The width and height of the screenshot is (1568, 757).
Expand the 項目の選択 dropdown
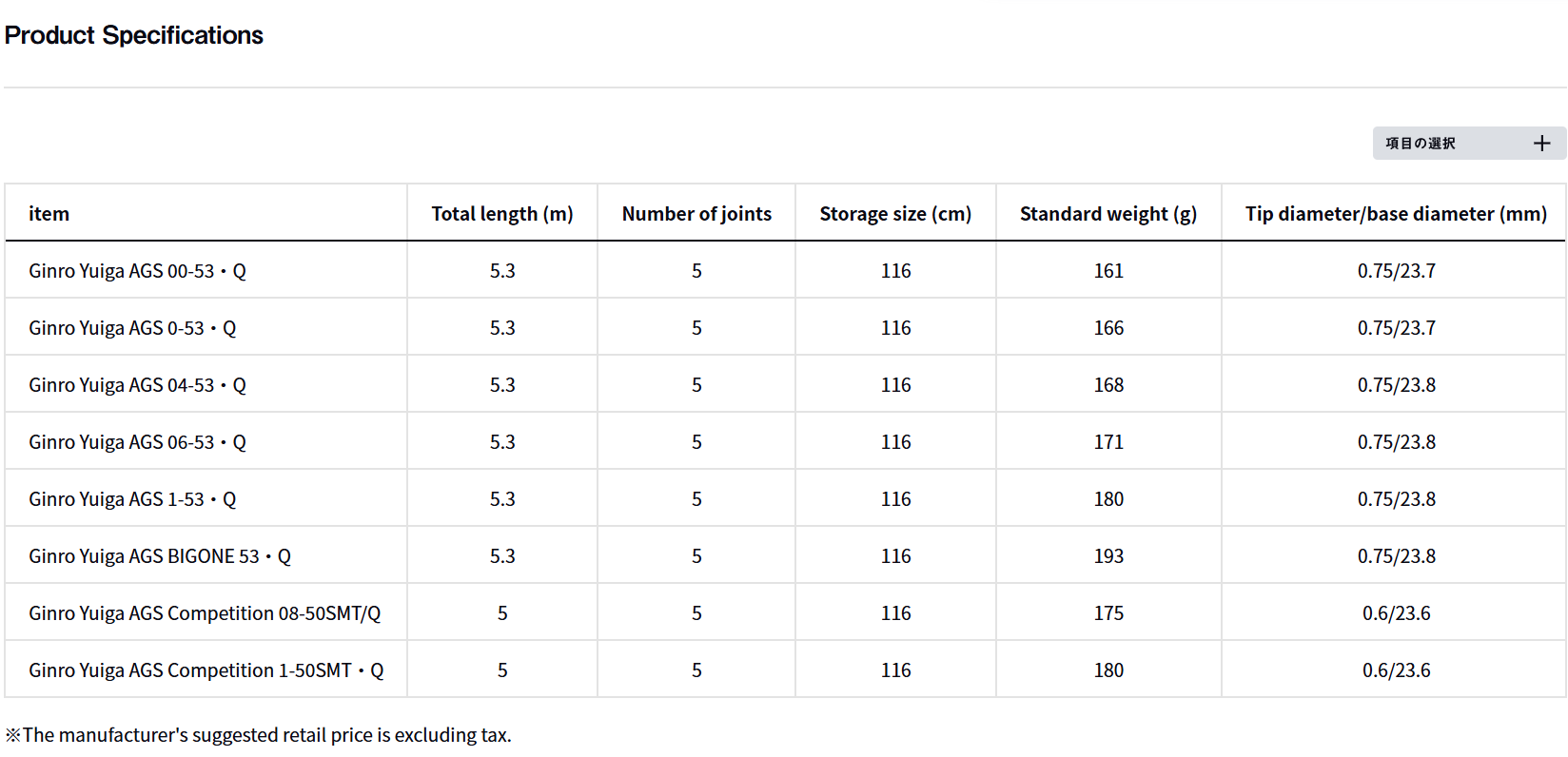[x=1421, y=144]
